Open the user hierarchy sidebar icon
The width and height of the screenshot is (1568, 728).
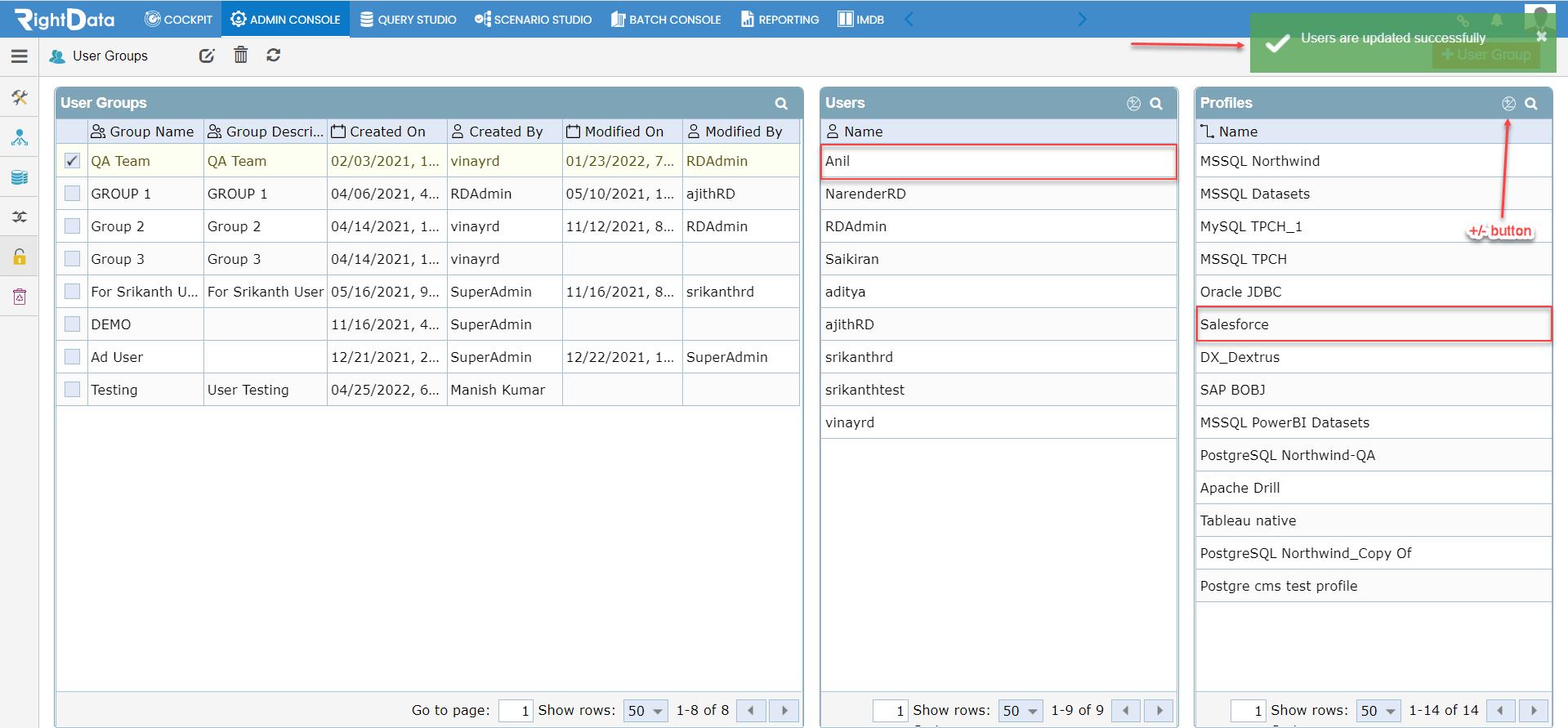point(20,137)
